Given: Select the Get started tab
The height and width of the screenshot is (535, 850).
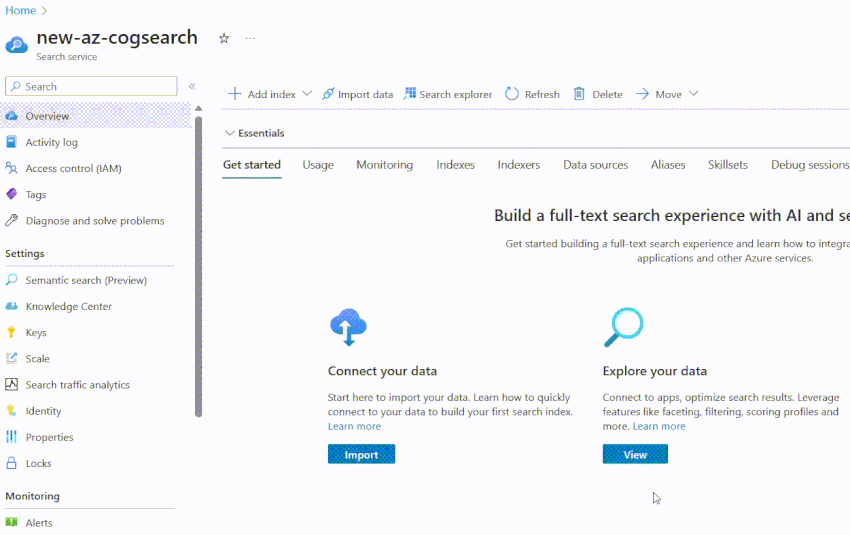Looking at the screenshot, I should click(252, 165).
